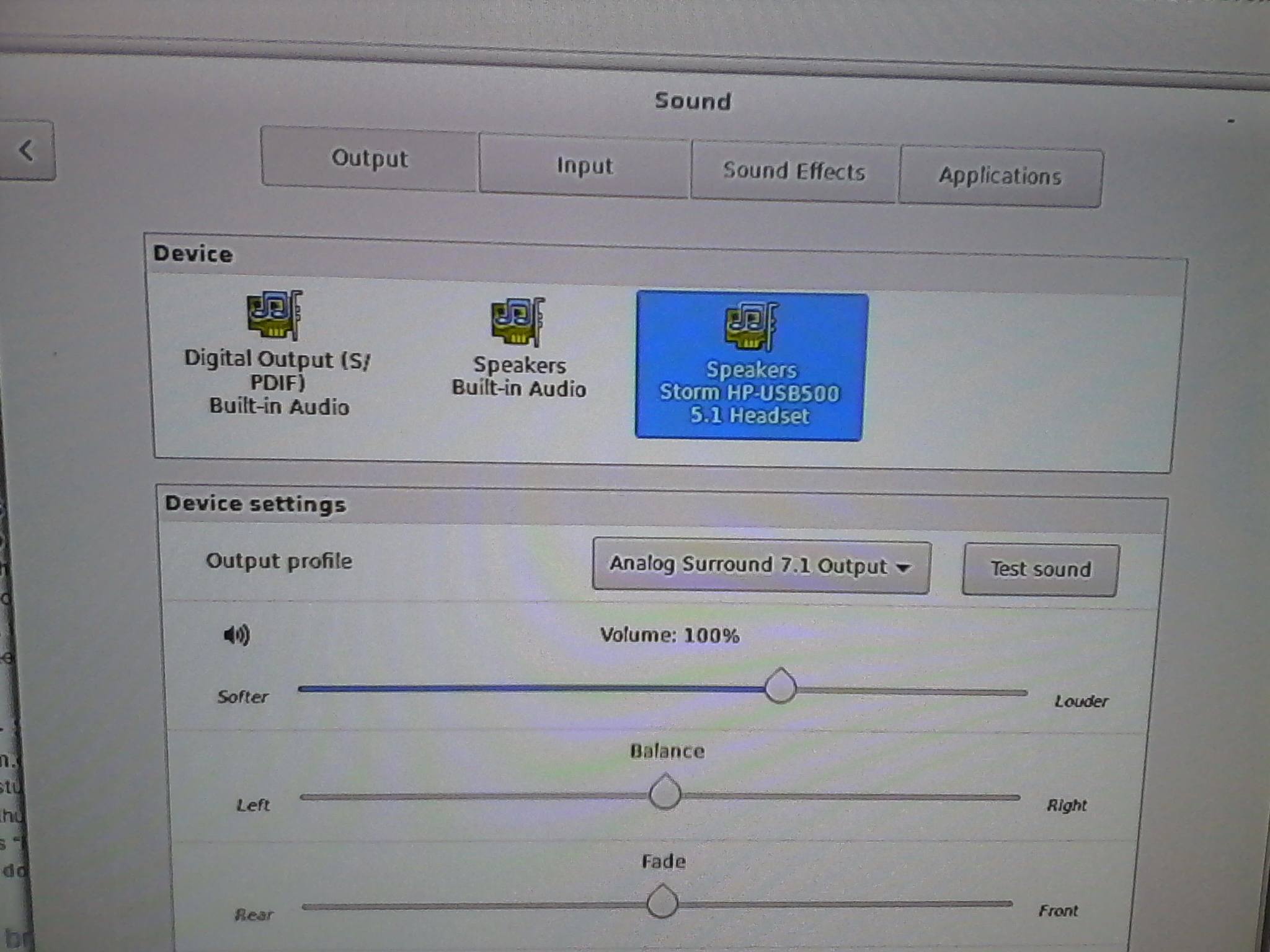Click the Fade slider handle
The width and height of the screenshot is (1270, 952).
pos(662,902)
